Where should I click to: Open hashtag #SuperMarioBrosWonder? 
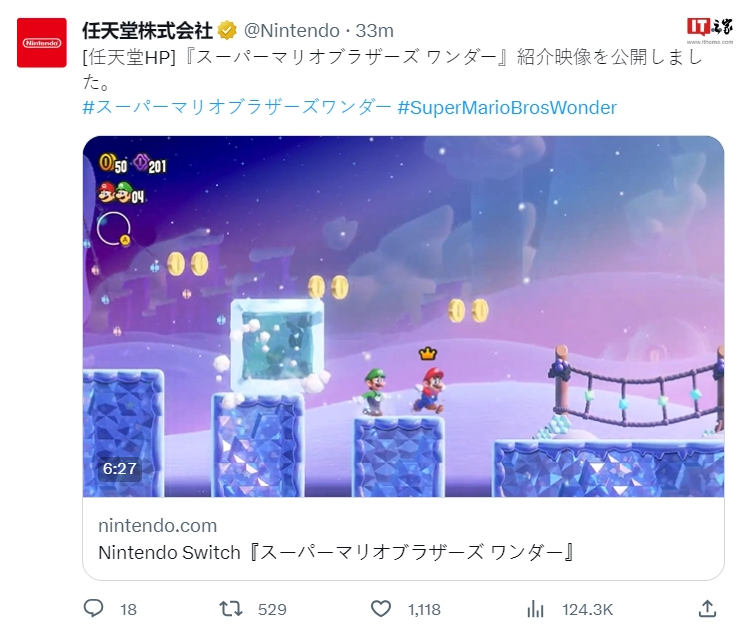click(x=507, y=107)
